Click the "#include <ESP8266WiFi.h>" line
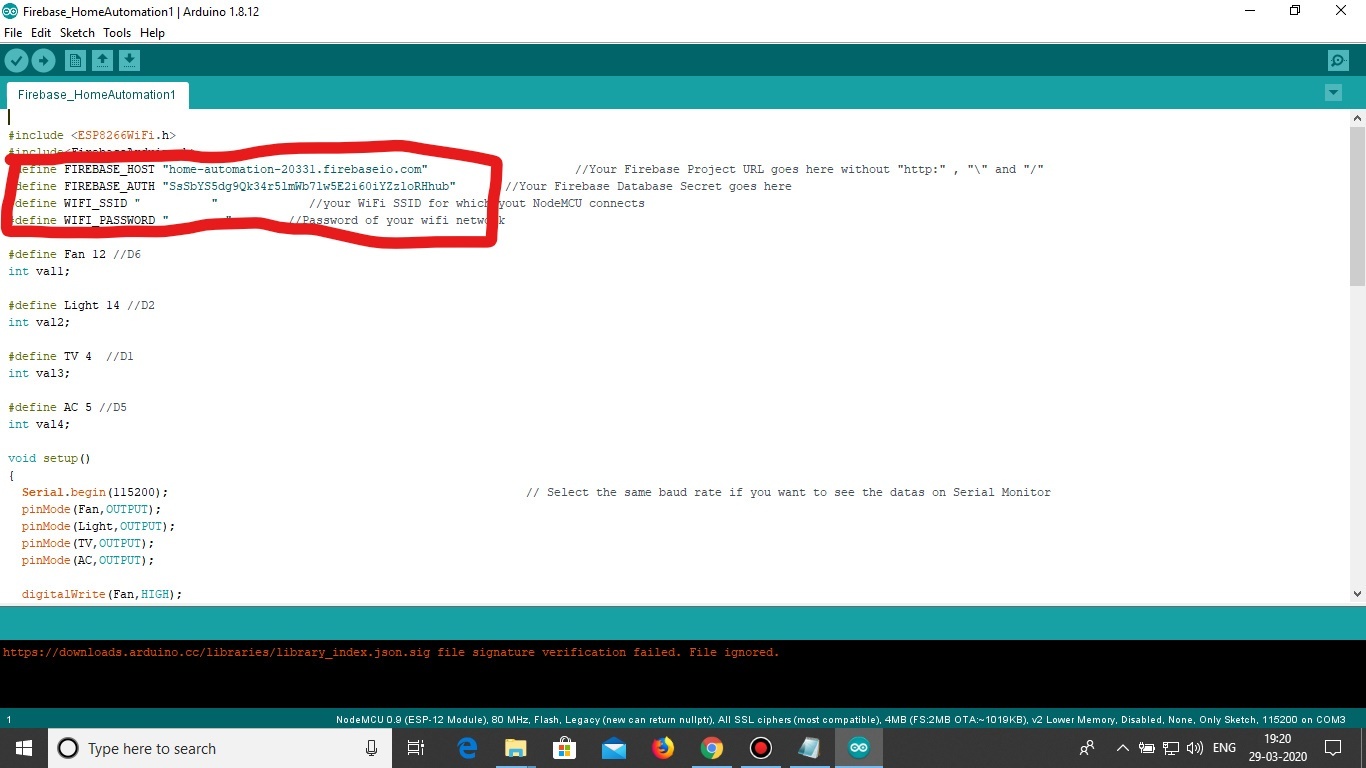 [x=92, y=135]
